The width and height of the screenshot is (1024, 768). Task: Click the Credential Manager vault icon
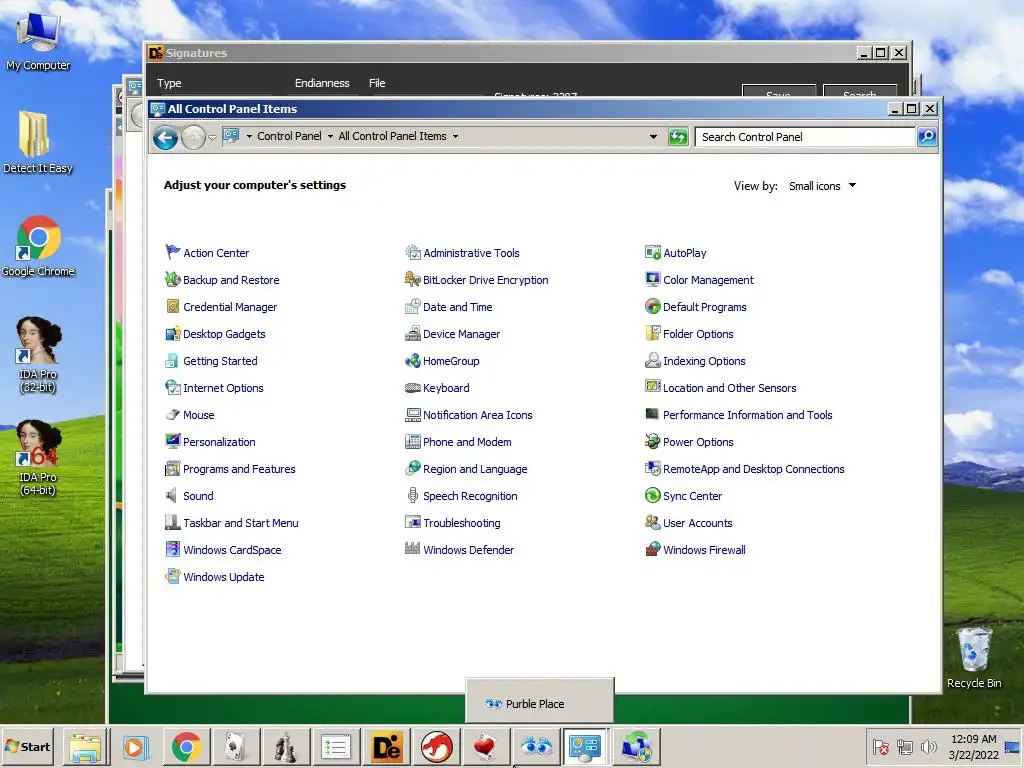click(x=172, y=306)
